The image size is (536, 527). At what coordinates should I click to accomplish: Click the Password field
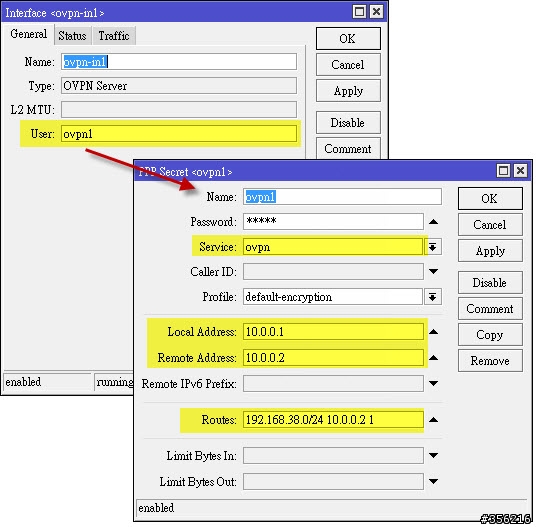pos(333,221)
